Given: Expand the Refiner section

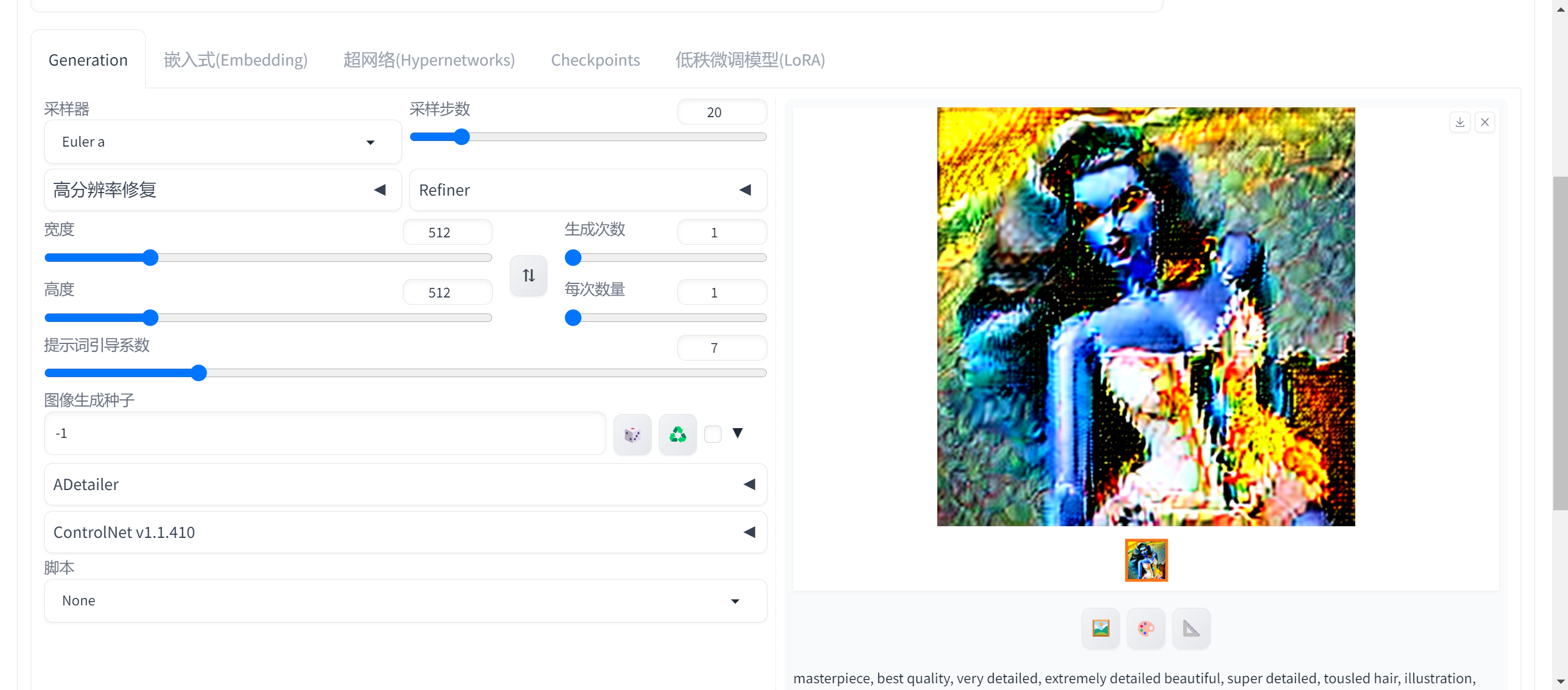Looking at the screenshot, I should [588, 190].
